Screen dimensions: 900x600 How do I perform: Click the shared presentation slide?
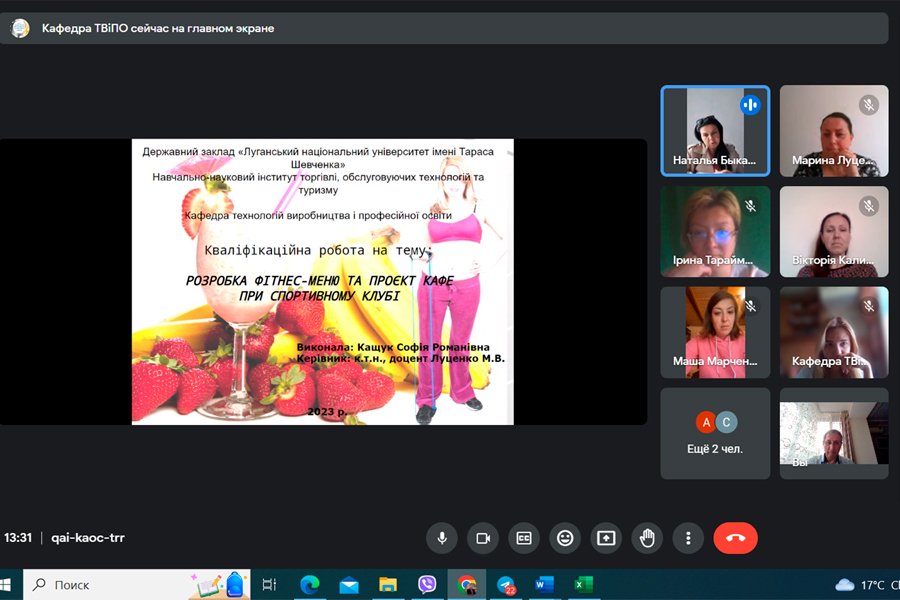pos(322,281)
